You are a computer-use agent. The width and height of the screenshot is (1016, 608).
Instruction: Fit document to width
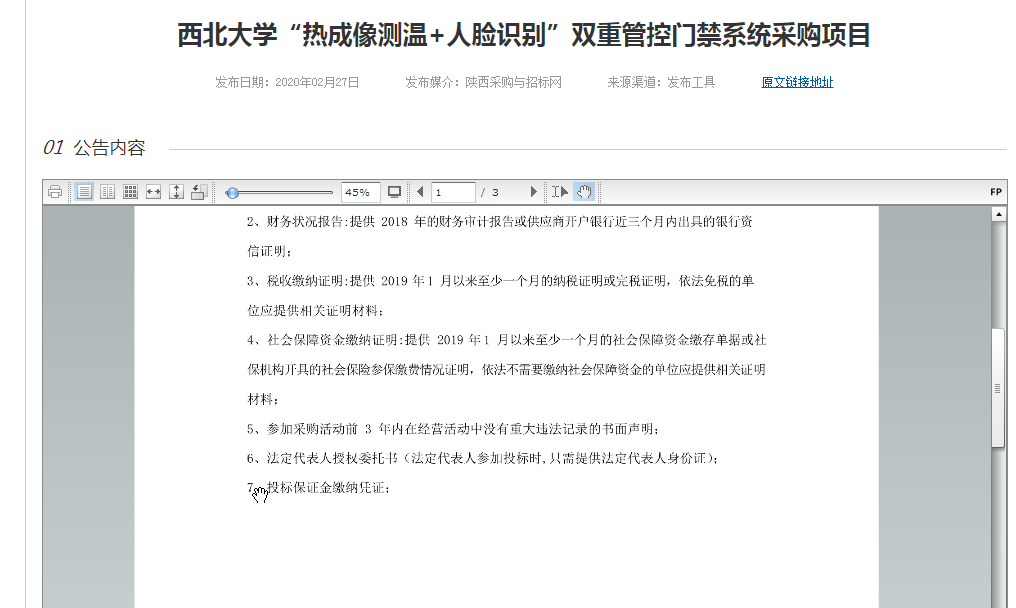[154, 192]
